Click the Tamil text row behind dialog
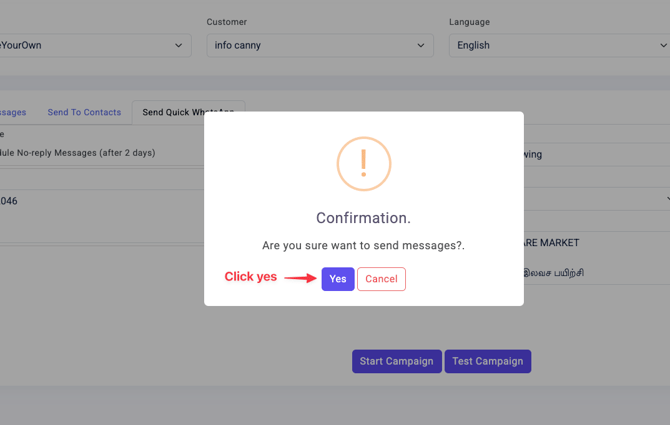This screenshot has height=425, width=670. coord(554,273)
